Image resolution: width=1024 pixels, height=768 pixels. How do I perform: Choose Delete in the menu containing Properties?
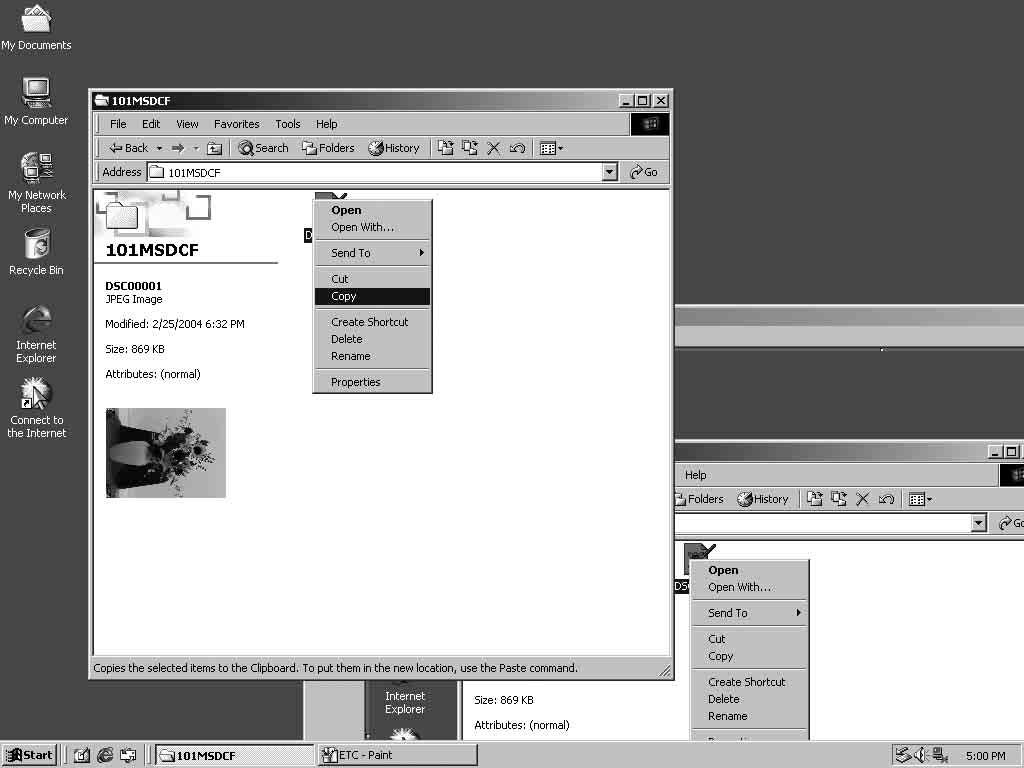(x=372, y=339)
